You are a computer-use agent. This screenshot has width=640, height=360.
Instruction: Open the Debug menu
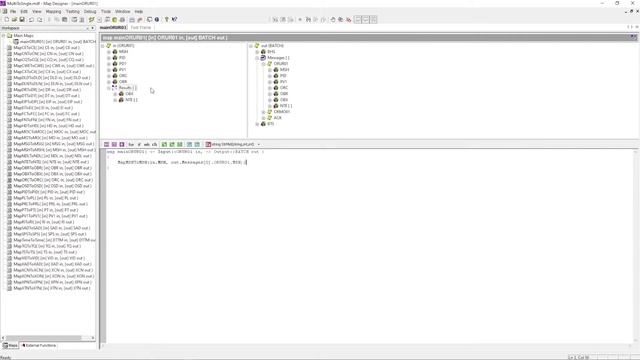(90, 11)
